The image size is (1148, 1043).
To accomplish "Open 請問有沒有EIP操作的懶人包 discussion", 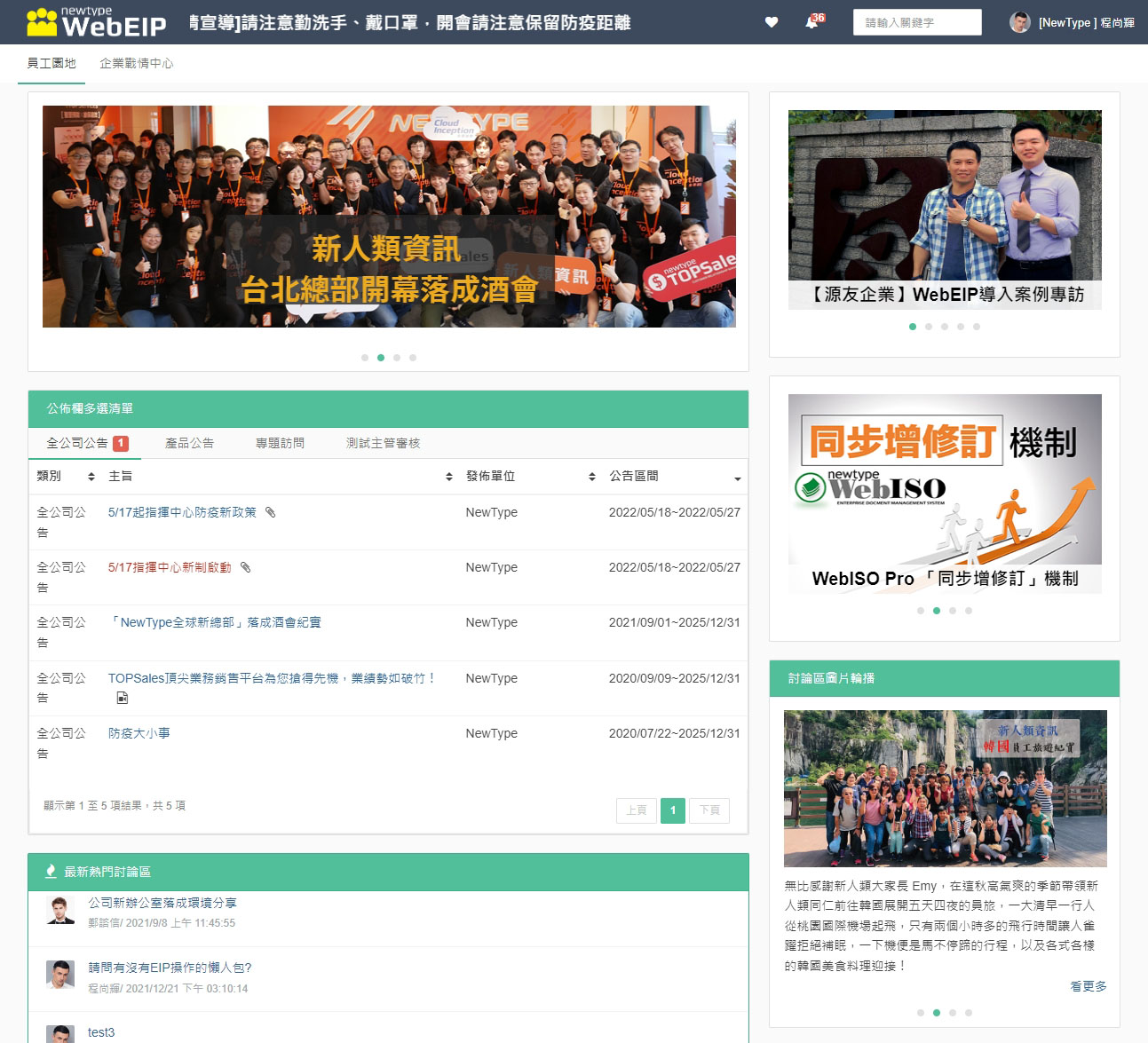I will click(170, 968).
